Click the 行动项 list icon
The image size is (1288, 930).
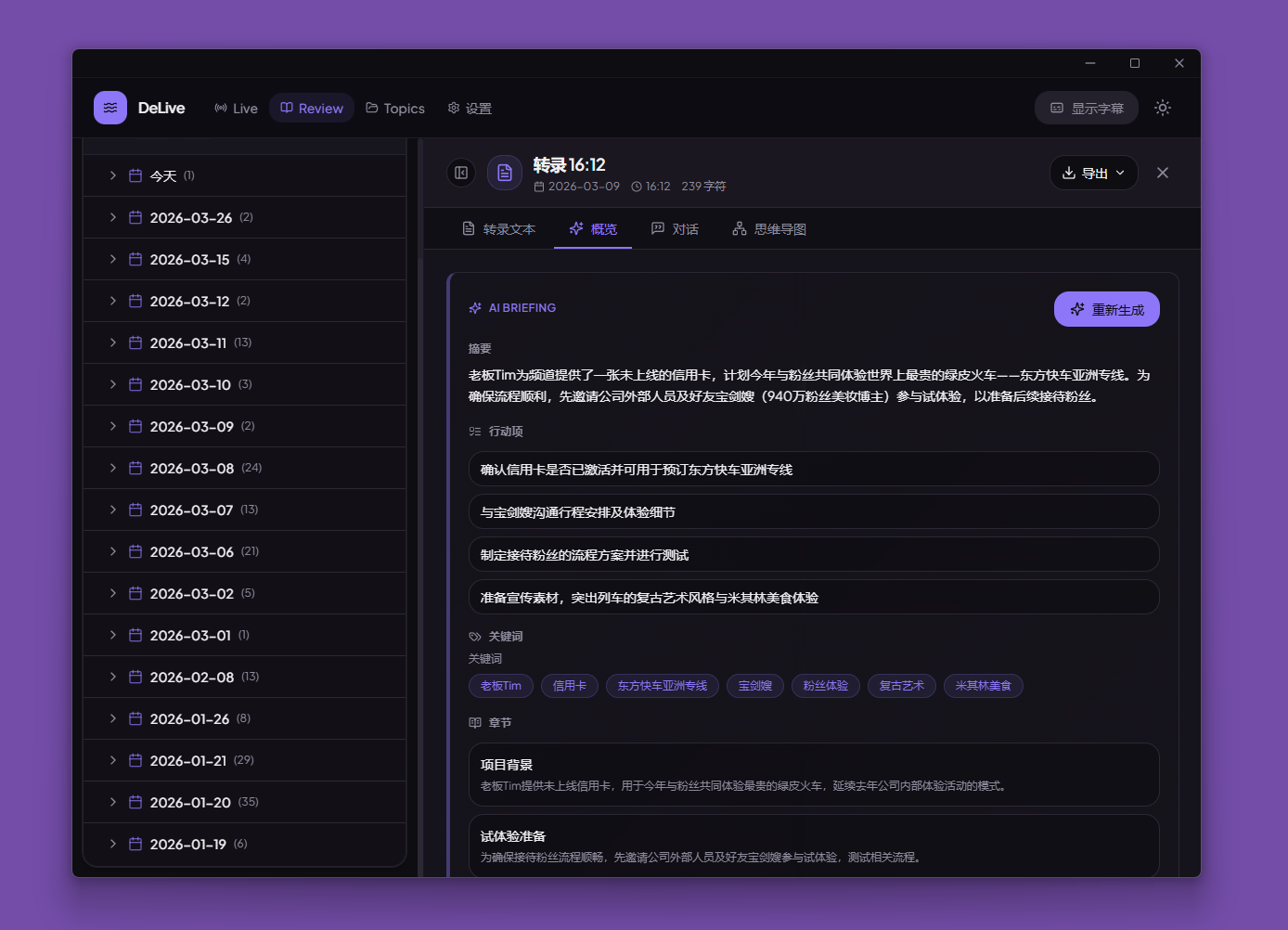tap(475, 431)
